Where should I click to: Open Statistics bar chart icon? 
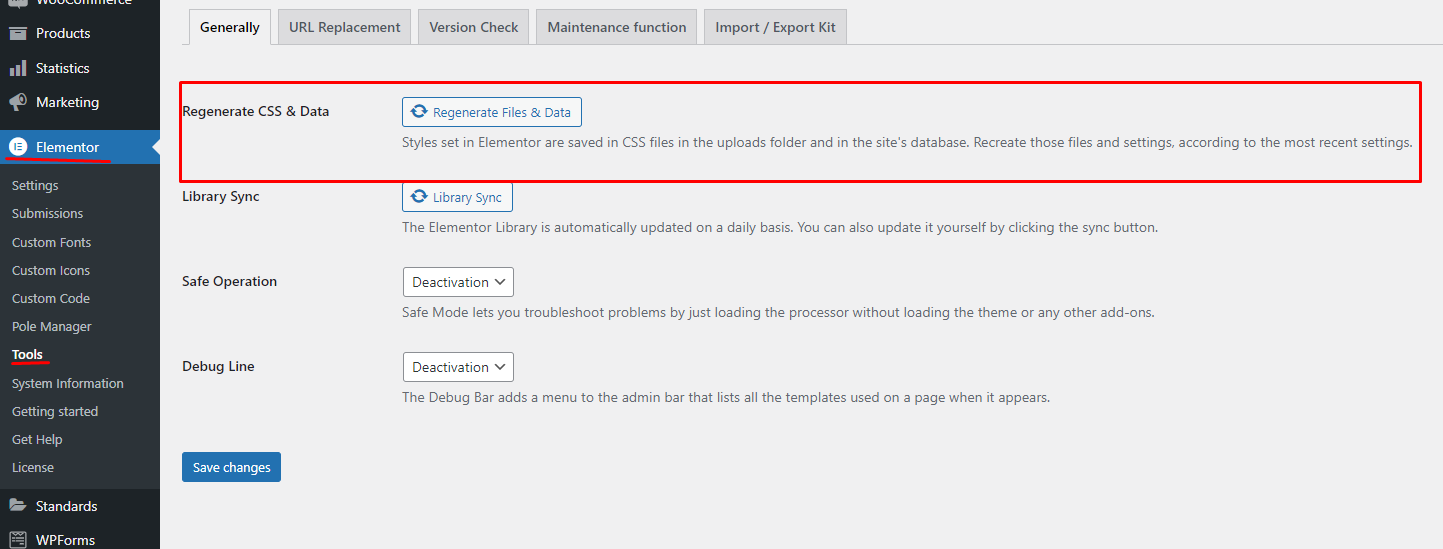17,68
